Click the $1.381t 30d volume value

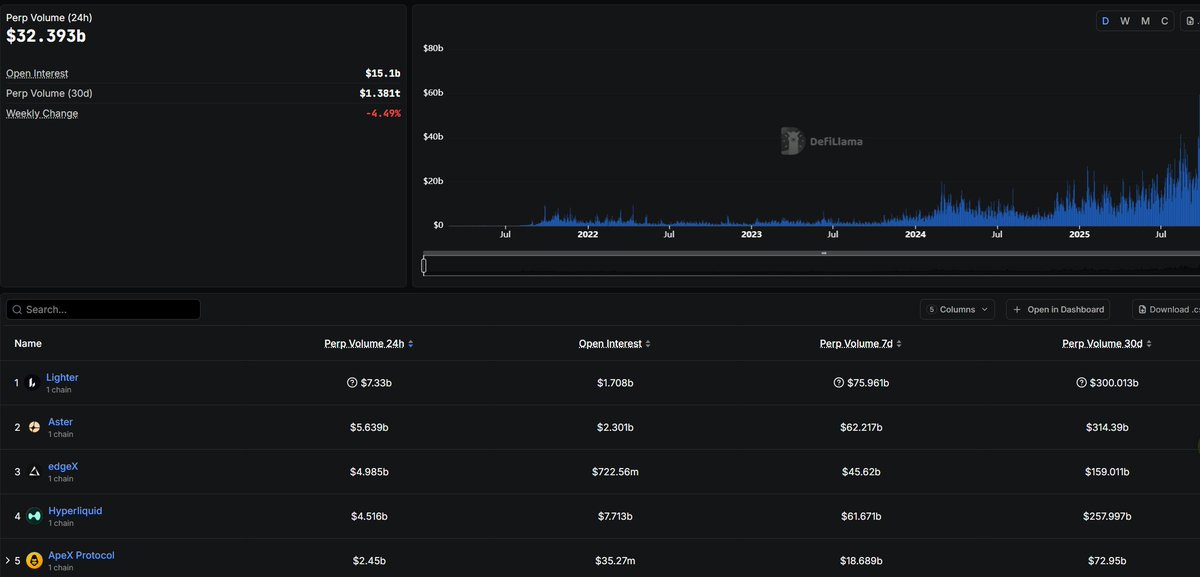380,94
